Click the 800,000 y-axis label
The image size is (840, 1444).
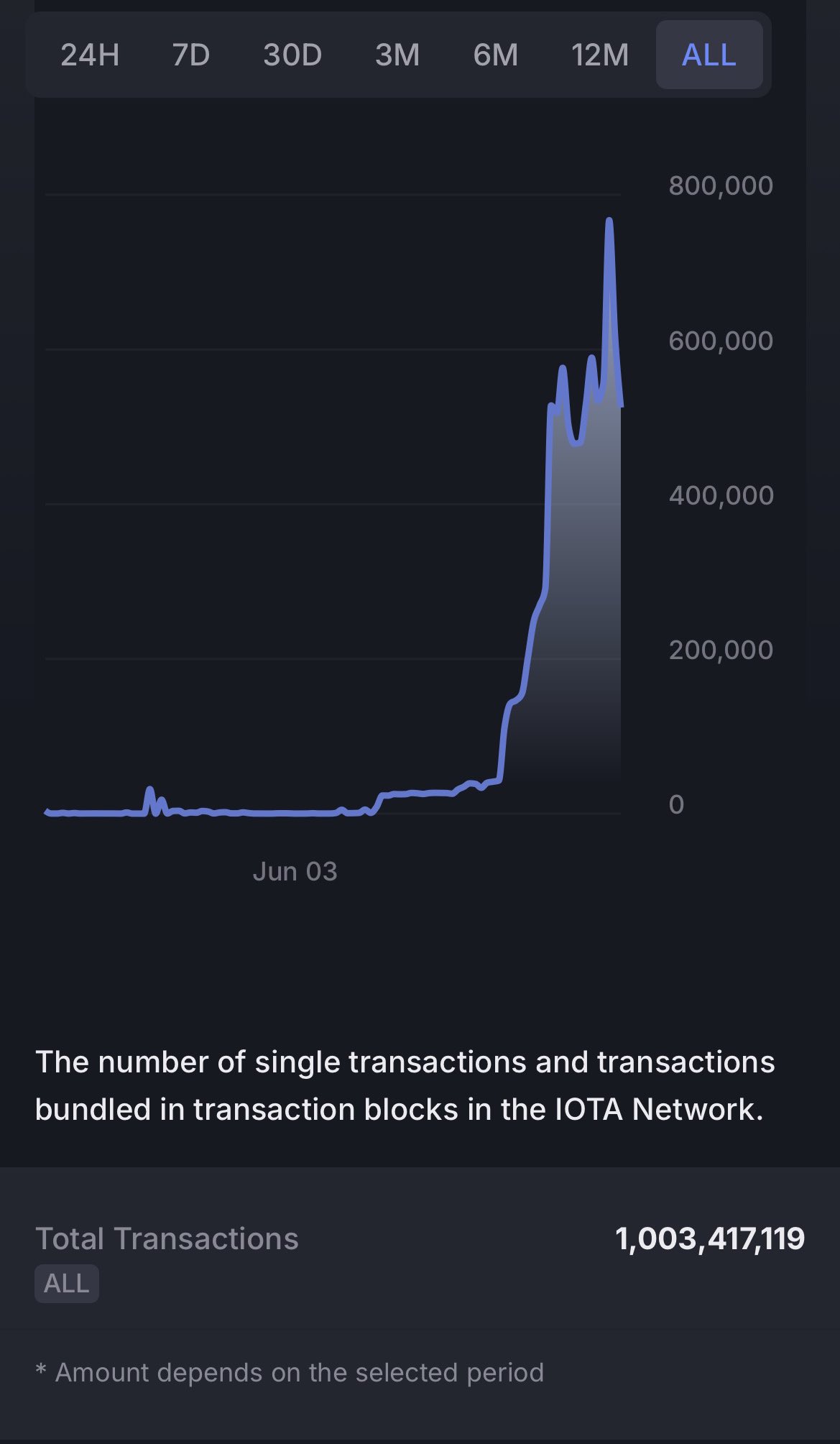721,186
